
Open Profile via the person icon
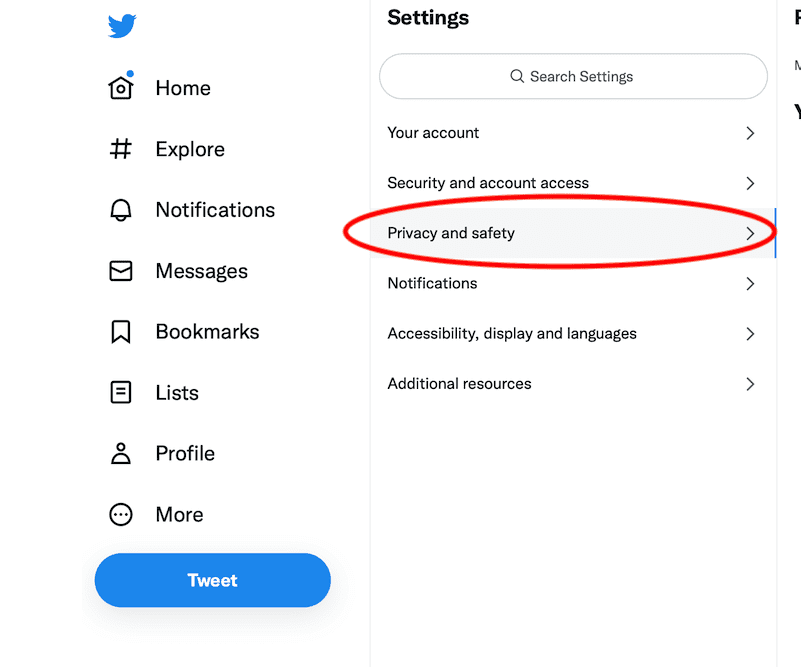(120, 453)
